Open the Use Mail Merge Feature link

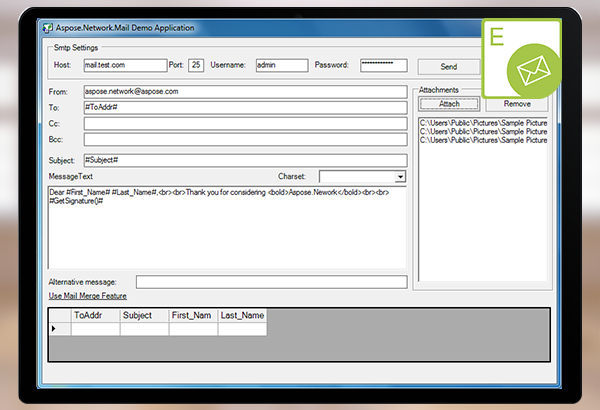point(88,296)
